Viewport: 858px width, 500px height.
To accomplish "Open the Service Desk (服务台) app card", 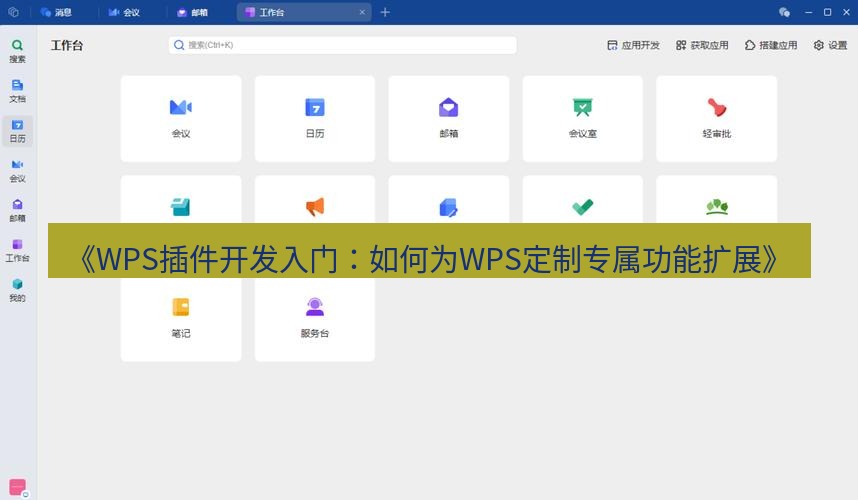I will 315,319.
